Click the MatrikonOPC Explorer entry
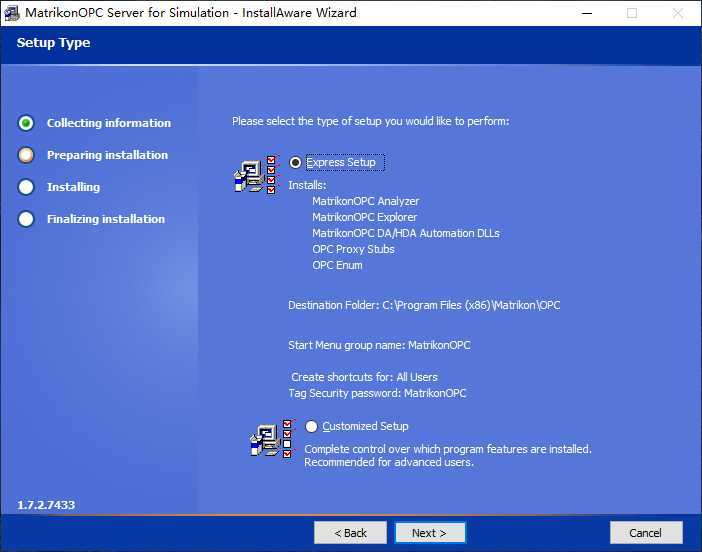The image size is (702, 552). (364, 217)
